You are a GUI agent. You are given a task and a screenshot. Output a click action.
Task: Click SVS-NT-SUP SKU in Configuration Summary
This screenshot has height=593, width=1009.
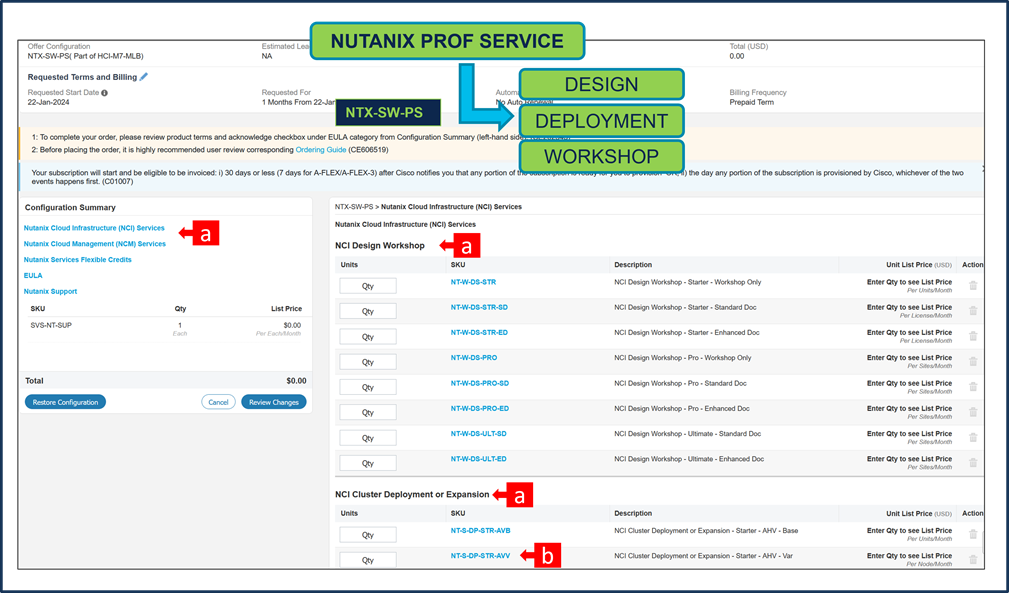[x=51, y=325]
